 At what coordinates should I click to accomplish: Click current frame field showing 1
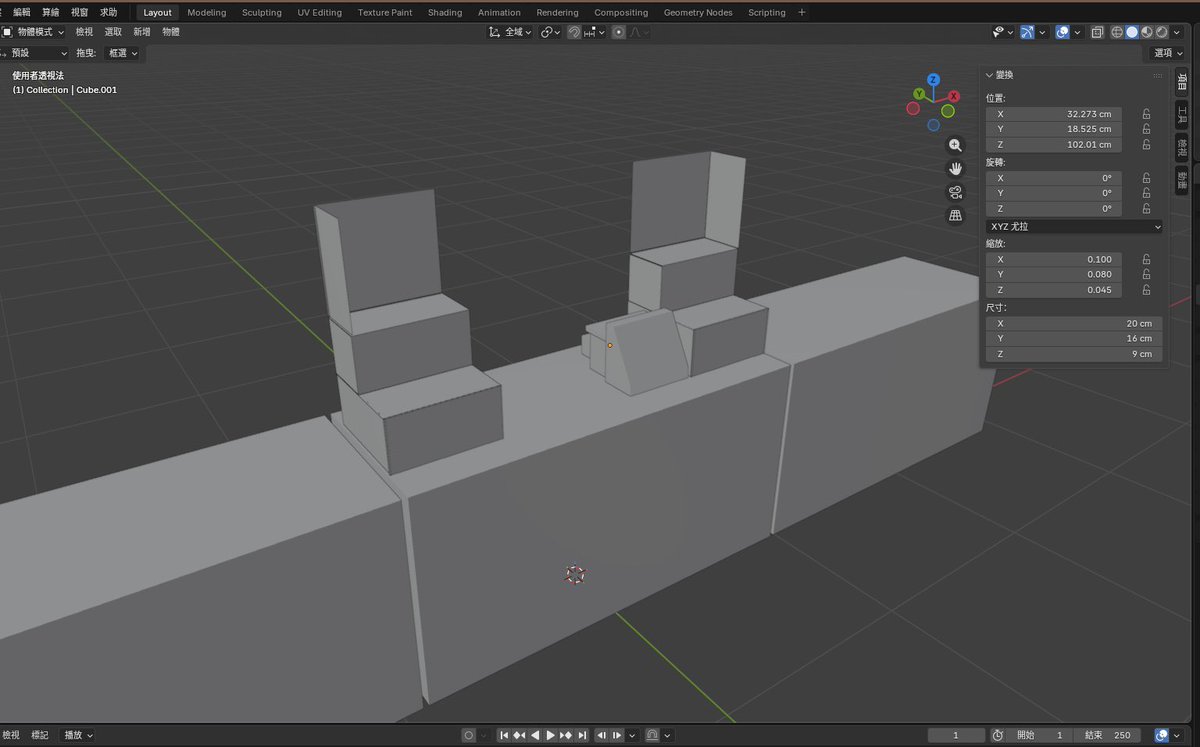pos(956,735)
